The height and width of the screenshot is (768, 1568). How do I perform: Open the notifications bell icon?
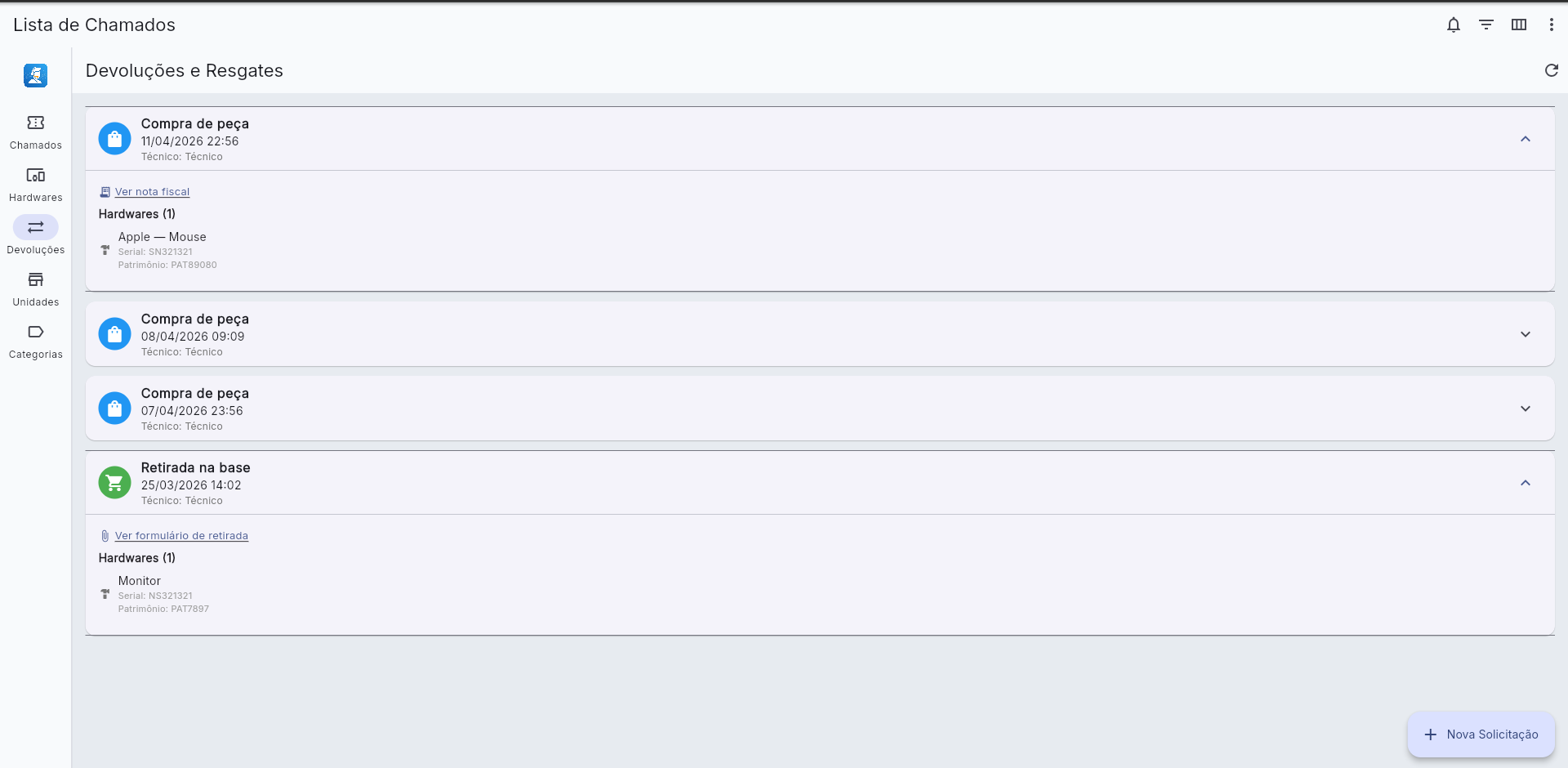(x=1454, y=25)
